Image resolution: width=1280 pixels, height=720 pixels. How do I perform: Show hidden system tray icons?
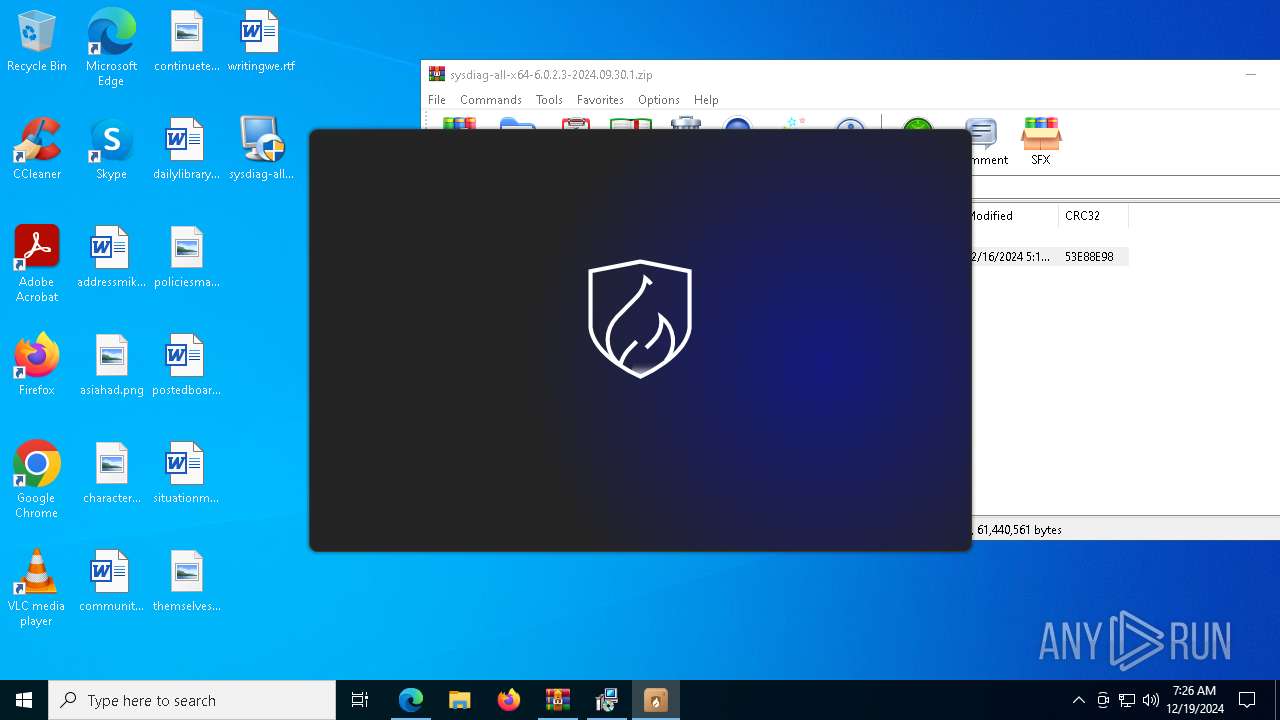[x=1078, y=700]
